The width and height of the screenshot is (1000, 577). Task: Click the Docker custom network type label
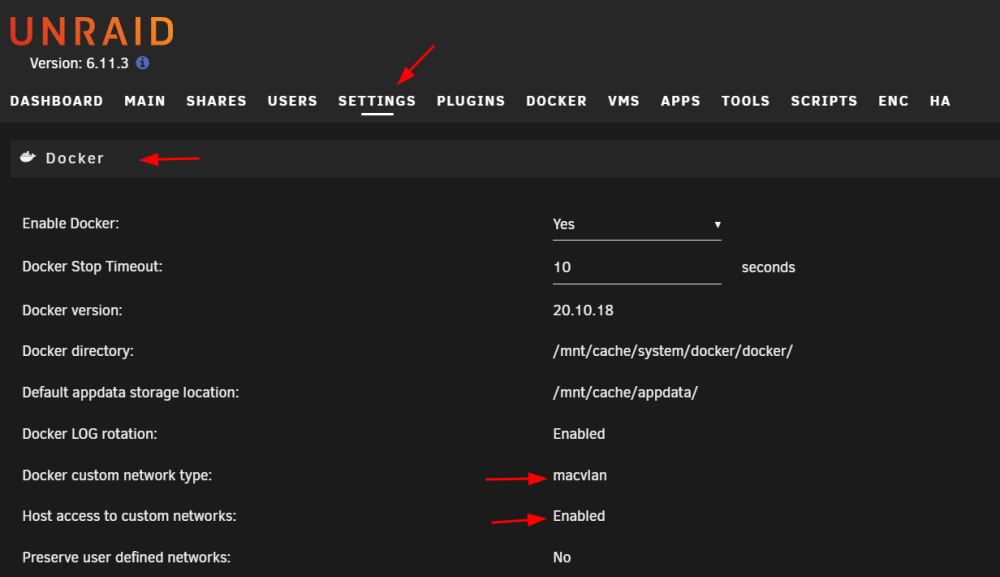coord(117,476)
